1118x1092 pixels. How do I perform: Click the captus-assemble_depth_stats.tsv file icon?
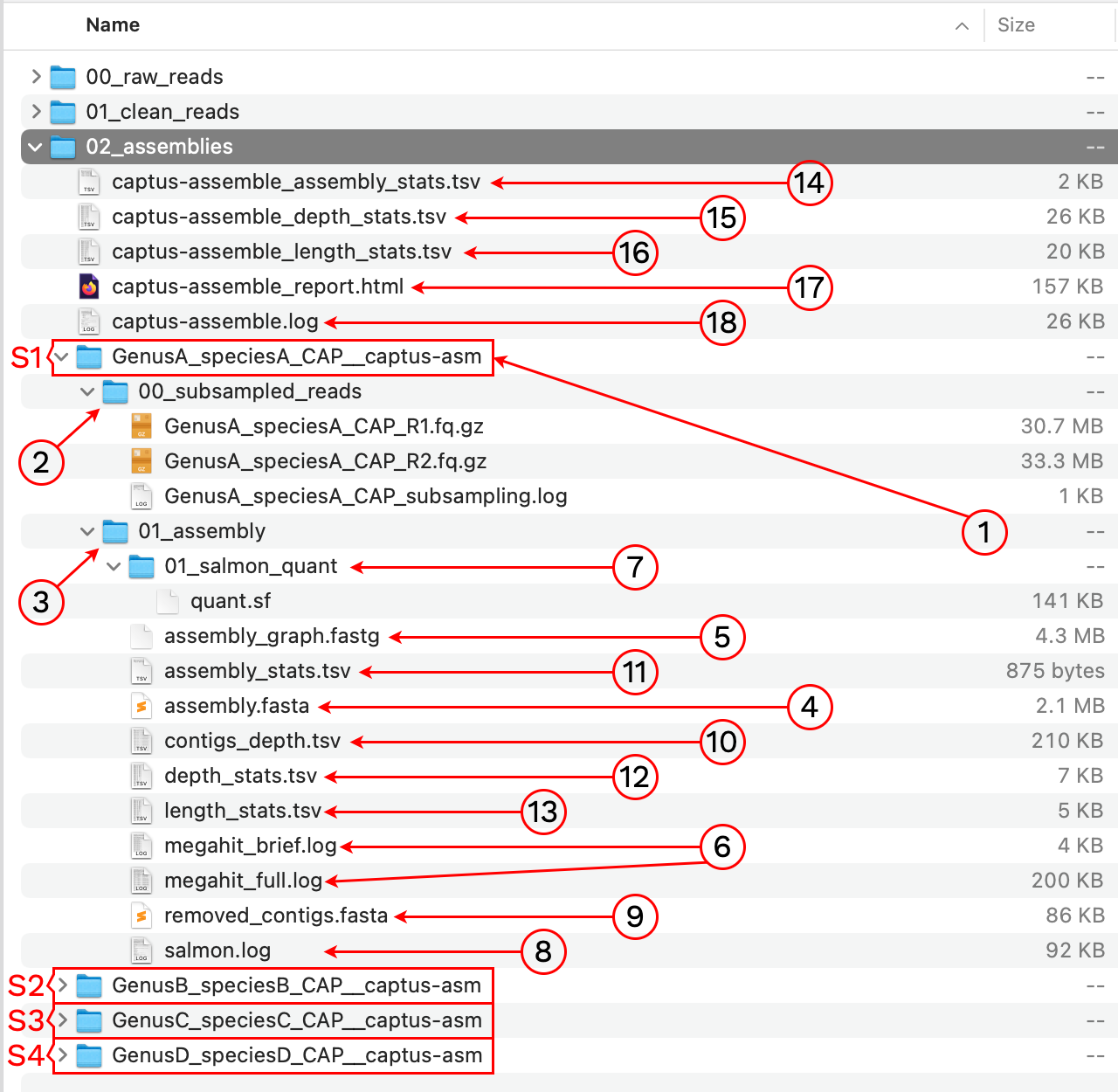89,217
